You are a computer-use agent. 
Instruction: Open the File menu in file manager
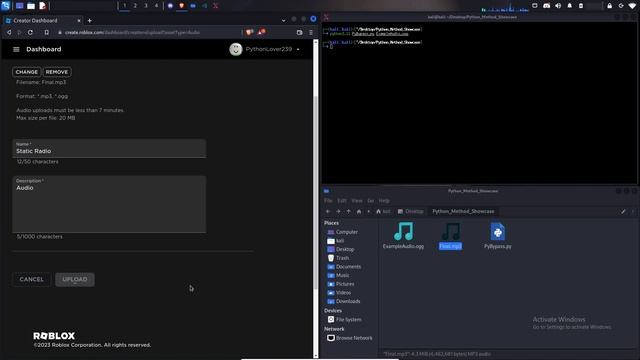pos(328,201)
